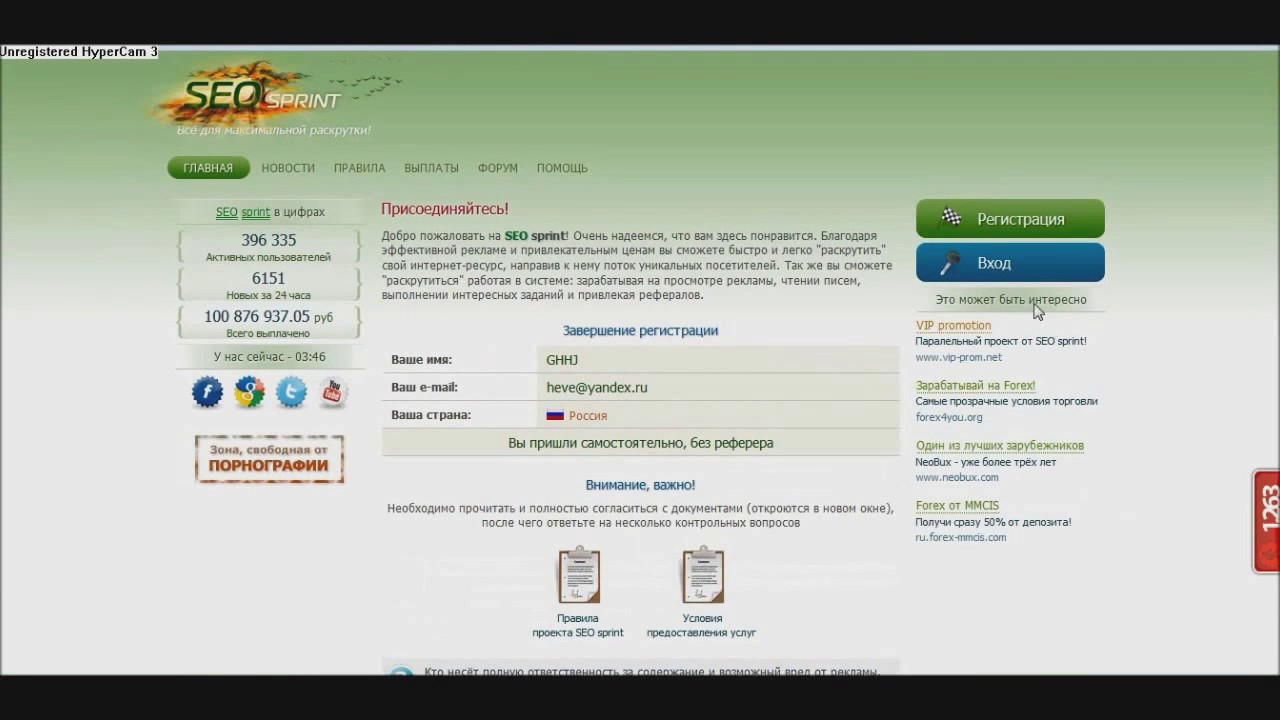Screen dimensions: 1280x720
Task: Click the Russia flag icon
Action: pos(555,415)
